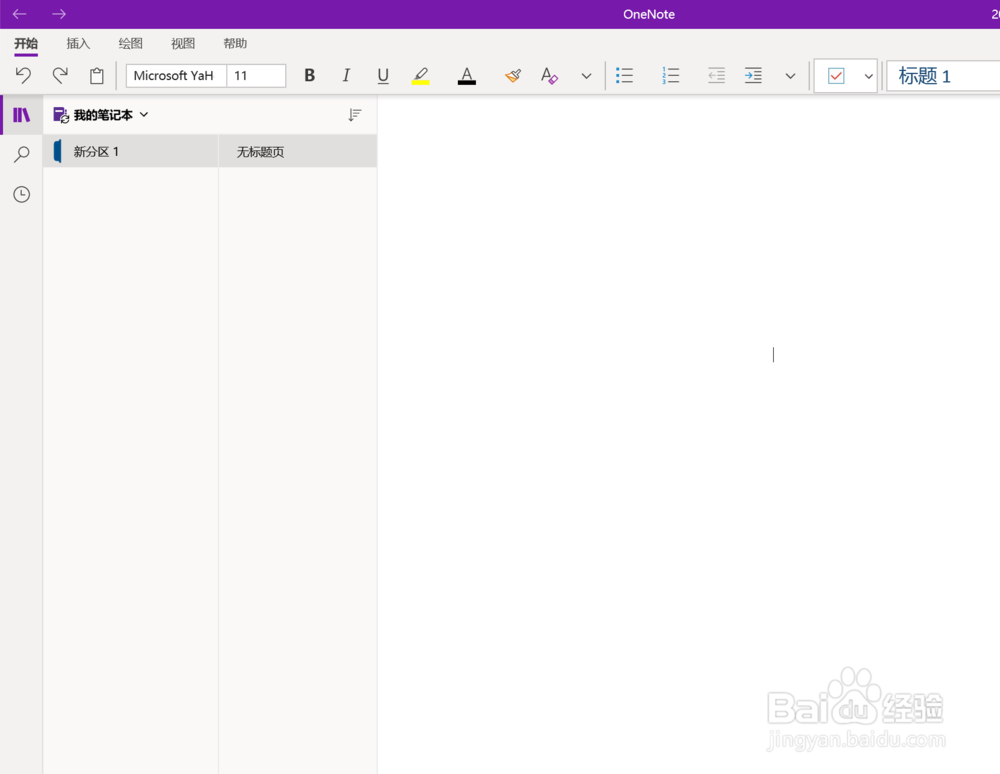Apply black font color
This screenshot has width=1000, height=774.
[467, 75]
